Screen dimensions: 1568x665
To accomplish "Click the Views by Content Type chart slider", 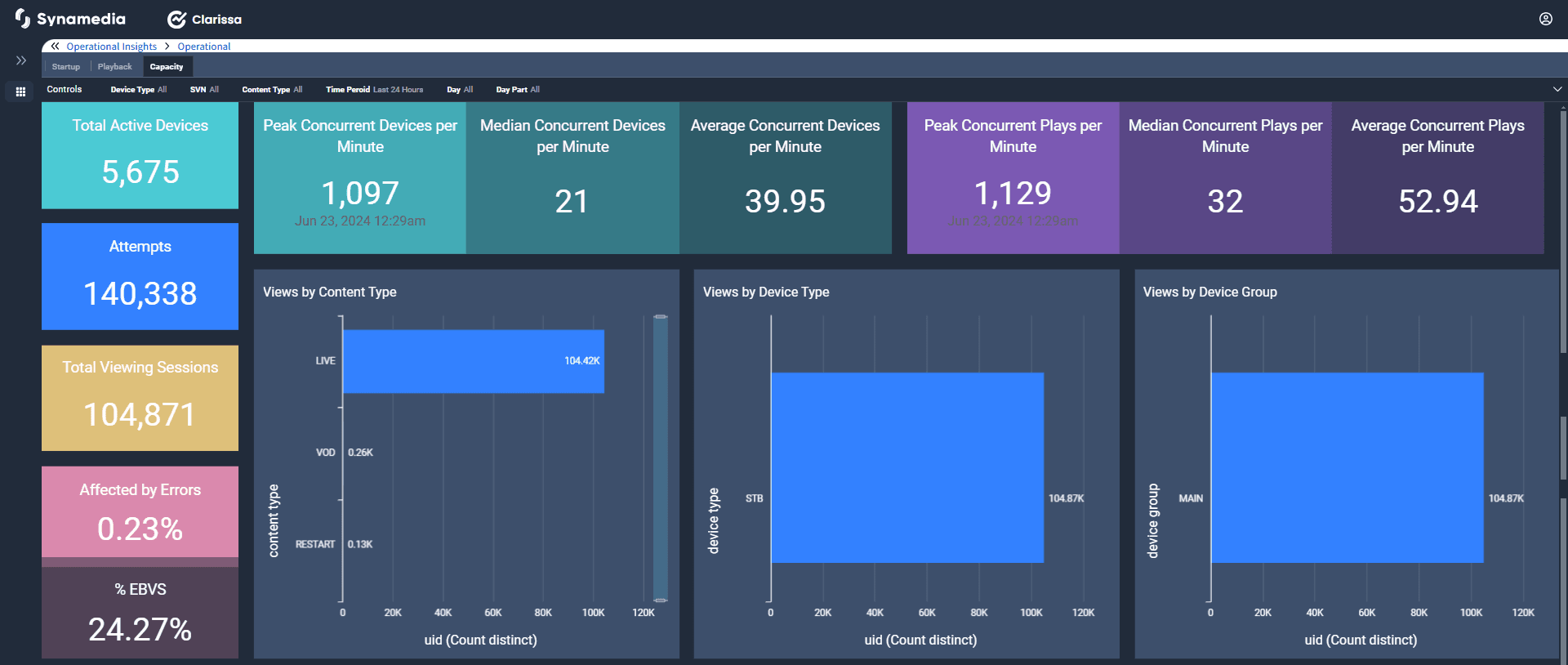I will click(661, 458).
